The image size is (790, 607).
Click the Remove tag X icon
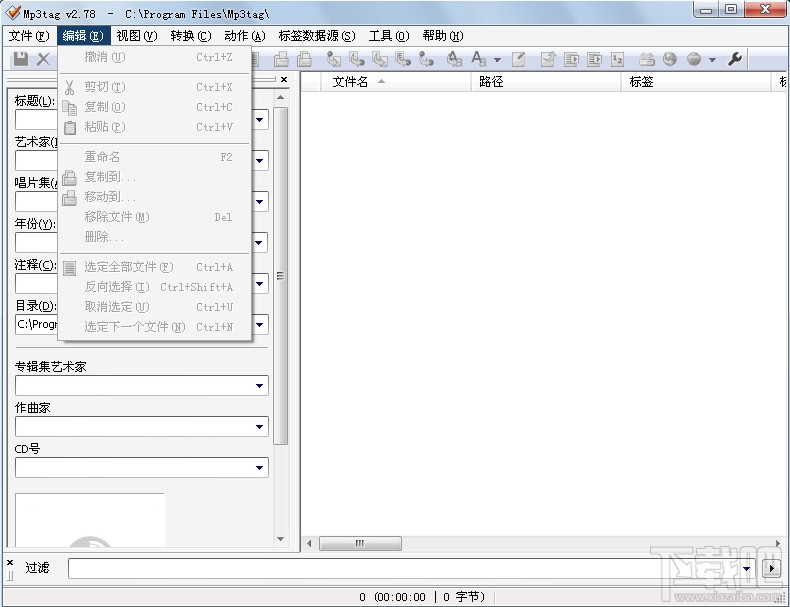coord(44,59)
